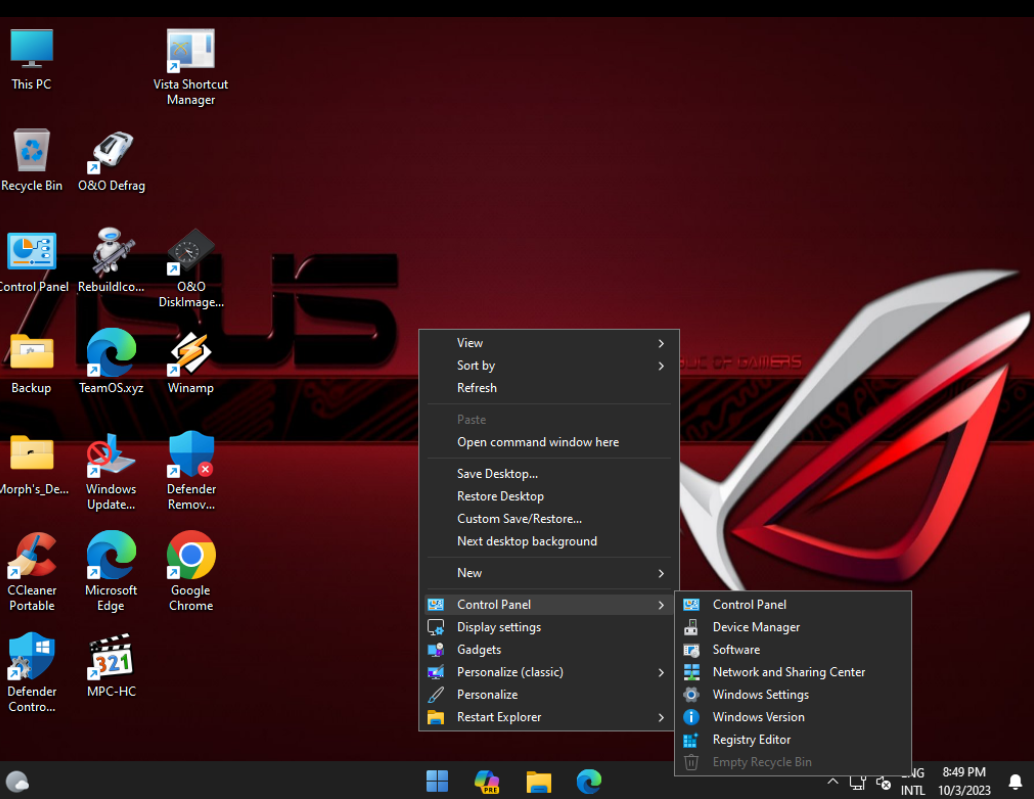Select Control Panel desktop icon
This screenshot has width=1034, height=799.
[33, 261]
